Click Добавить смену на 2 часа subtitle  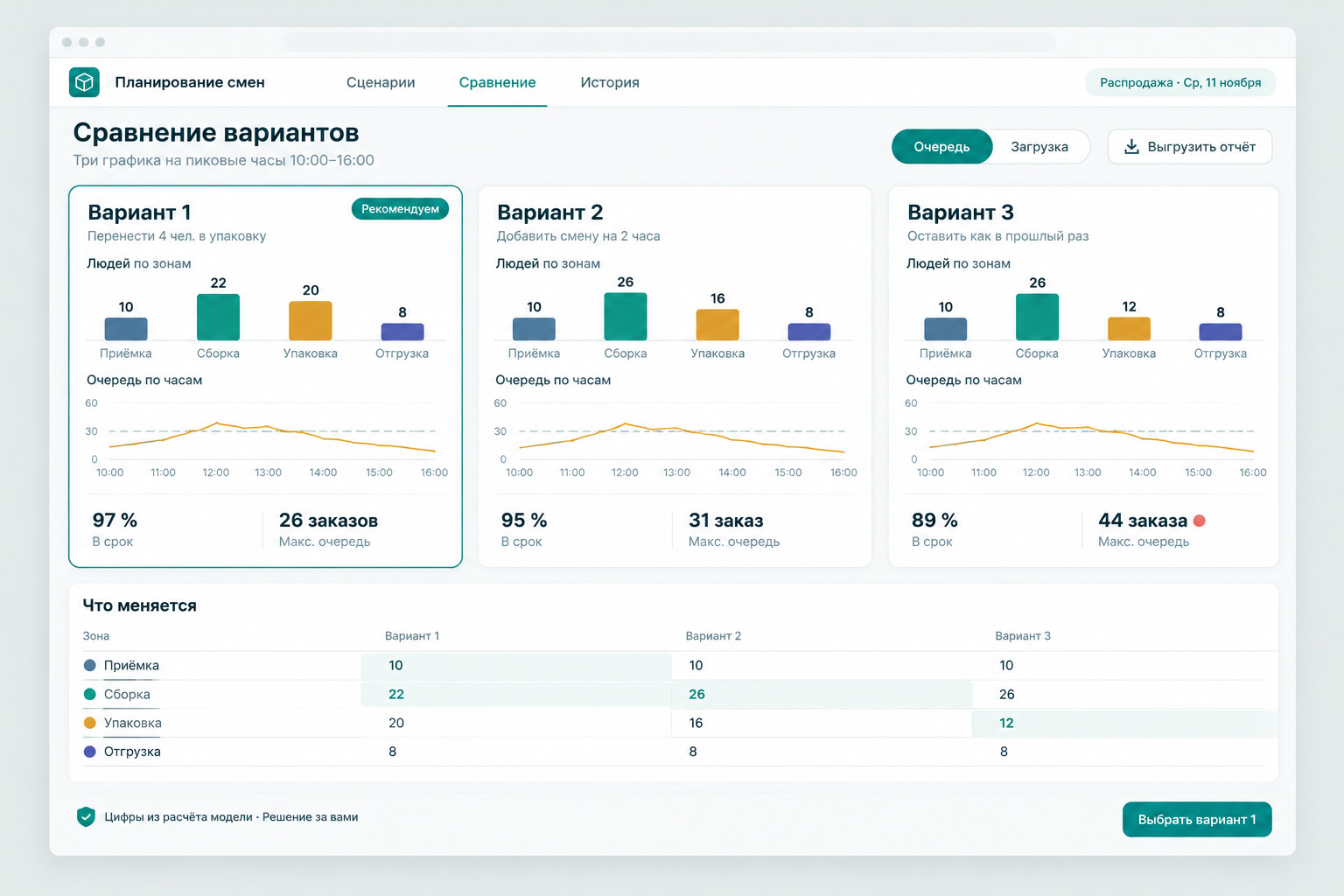pyautogui.click(x=578, y=236)
